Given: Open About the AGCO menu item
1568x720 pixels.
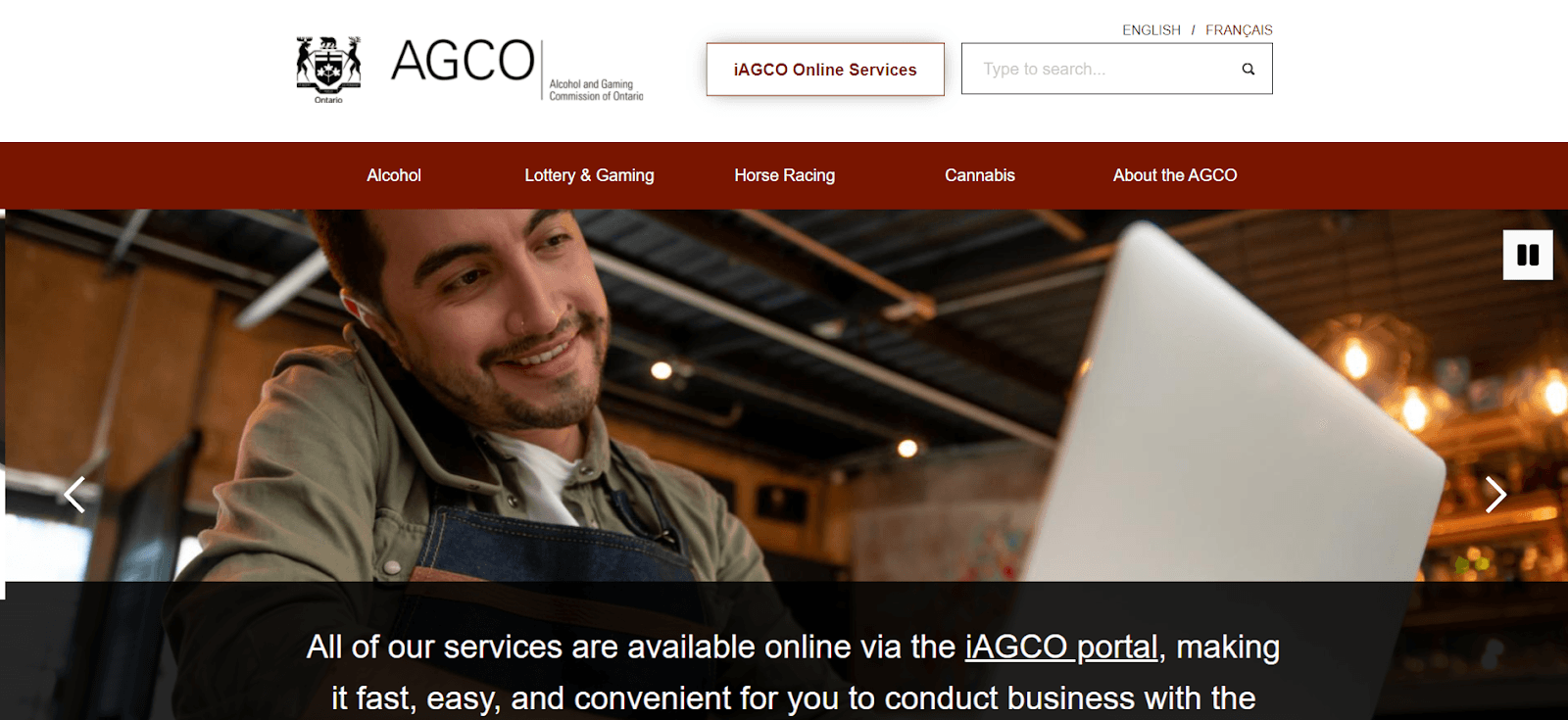Looking at the screenshot, I should click(x=1175, y=175).
